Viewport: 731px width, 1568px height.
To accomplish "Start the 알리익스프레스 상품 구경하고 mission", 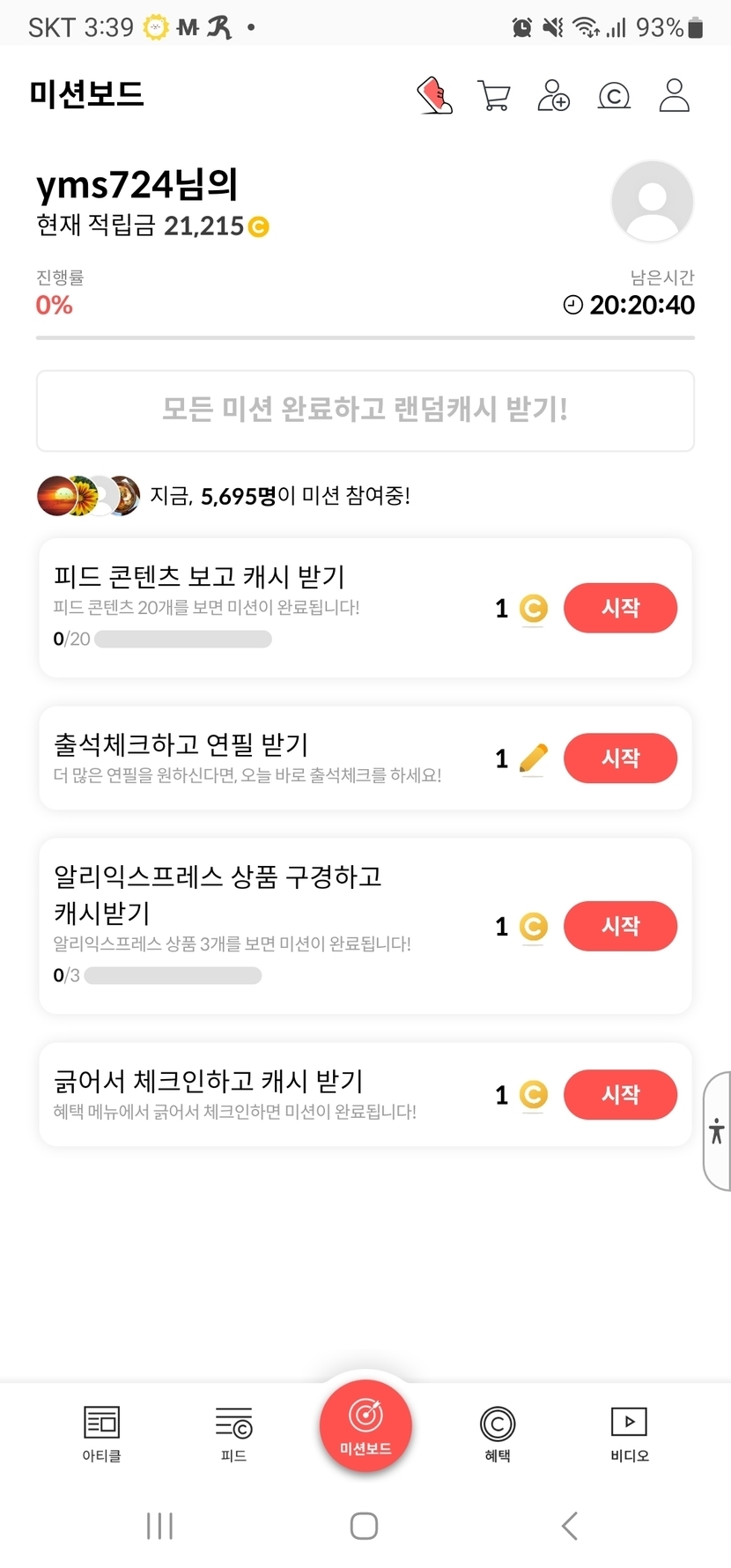I will pos(620,926).
